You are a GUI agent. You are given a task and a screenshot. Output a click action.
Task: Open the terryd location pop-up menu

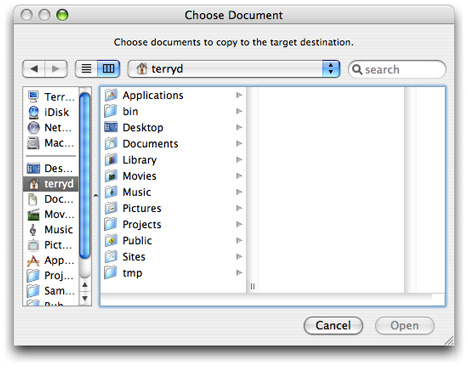234,69
